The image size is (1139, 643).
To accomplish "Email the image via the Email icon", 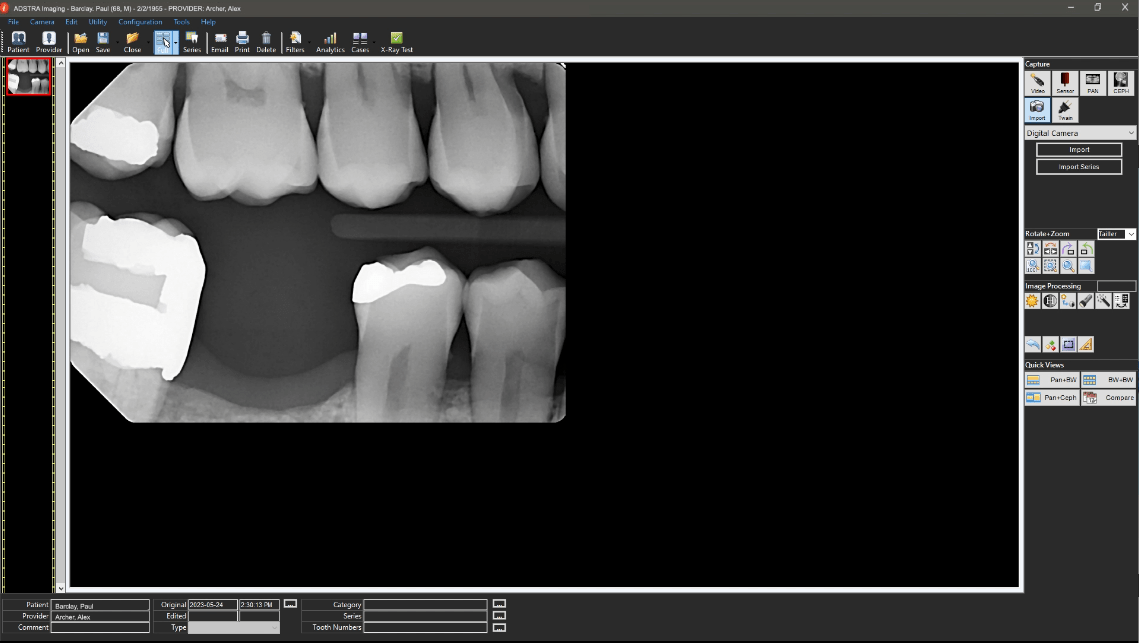I will [219, 42].
